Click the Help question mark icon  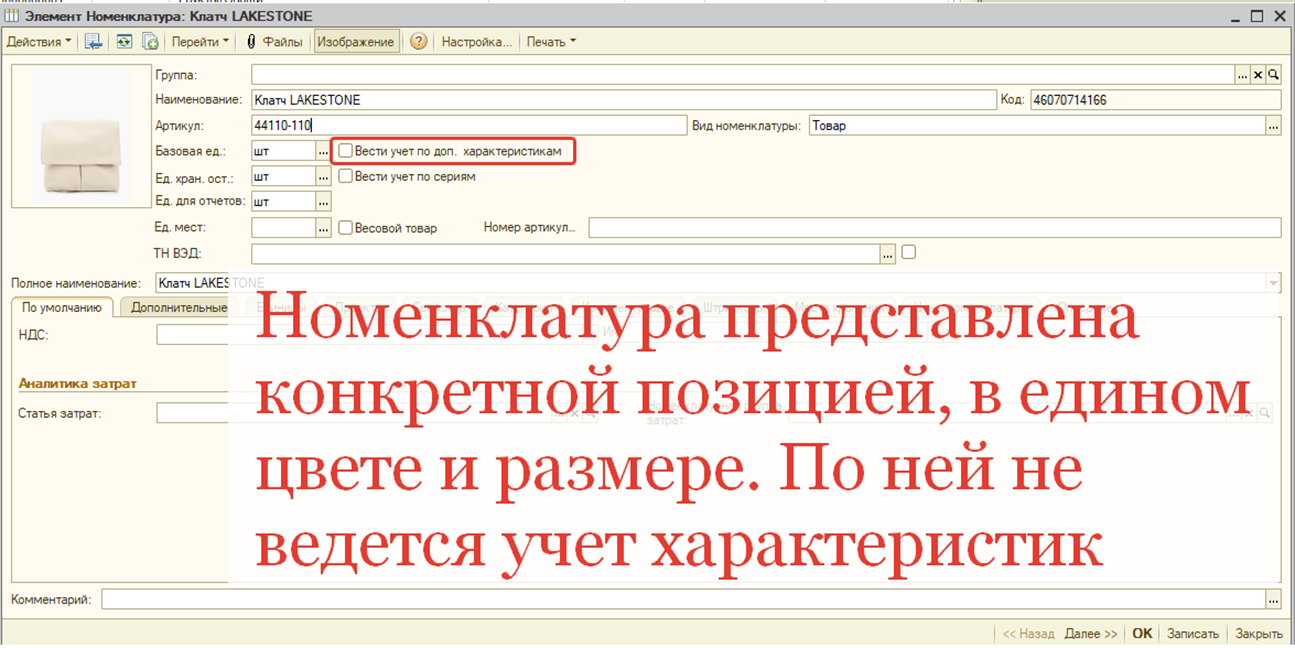tap(419, 41)
